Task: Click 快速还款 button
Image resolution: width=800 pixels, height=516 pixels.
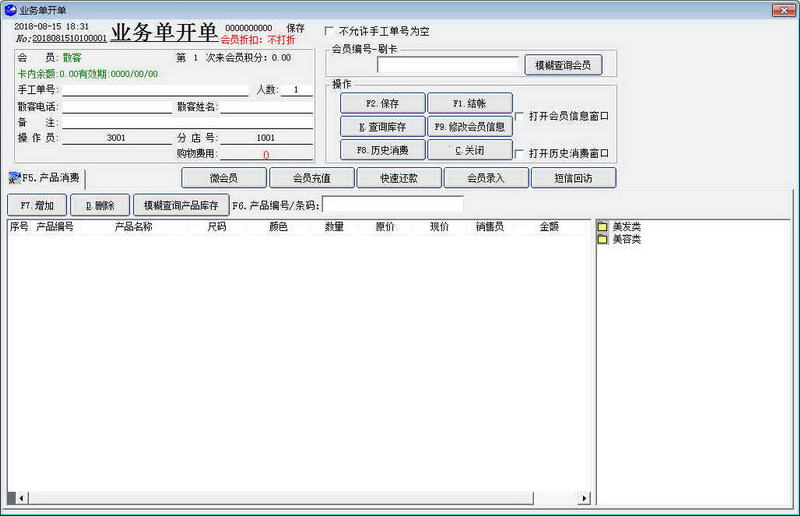Action: coord(399,178)
